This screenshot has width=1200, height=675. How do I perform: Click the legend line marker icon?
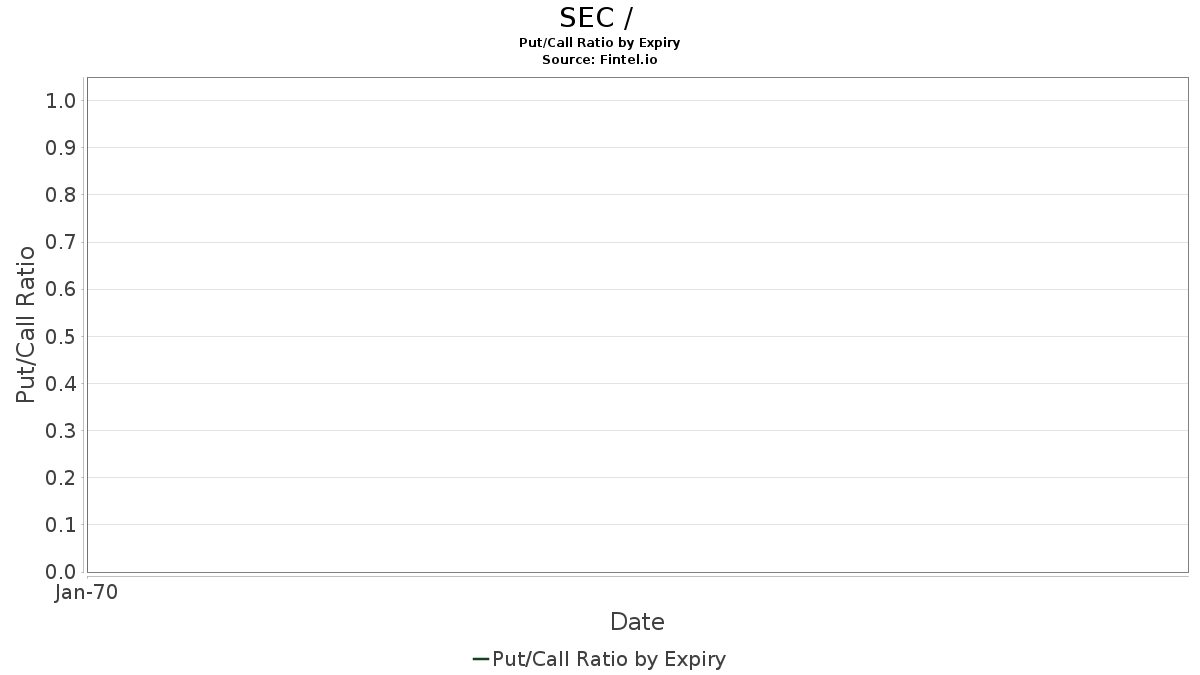tap(480, 659)
